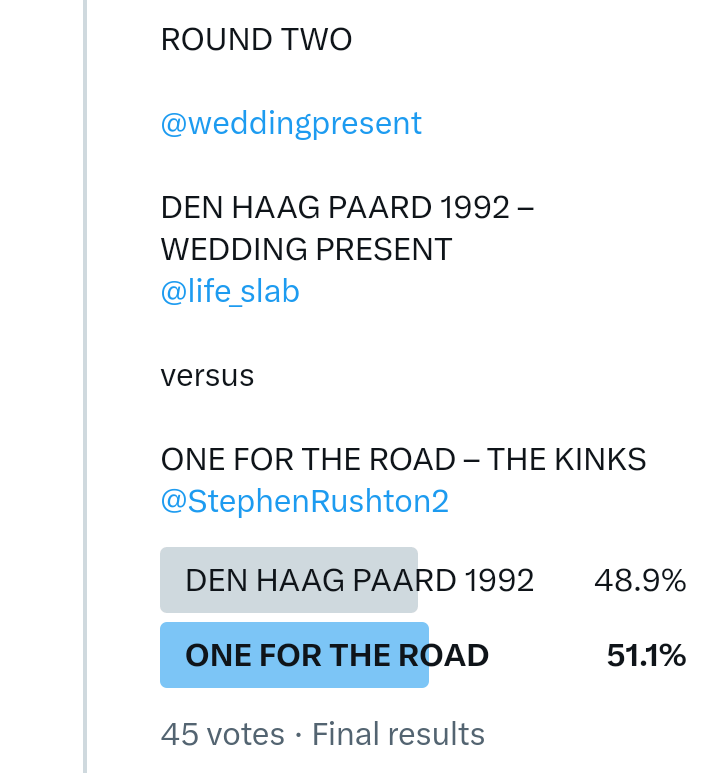Click the "45 votes" count
Screen dimensions: 720x773
(x=222, y=735)
